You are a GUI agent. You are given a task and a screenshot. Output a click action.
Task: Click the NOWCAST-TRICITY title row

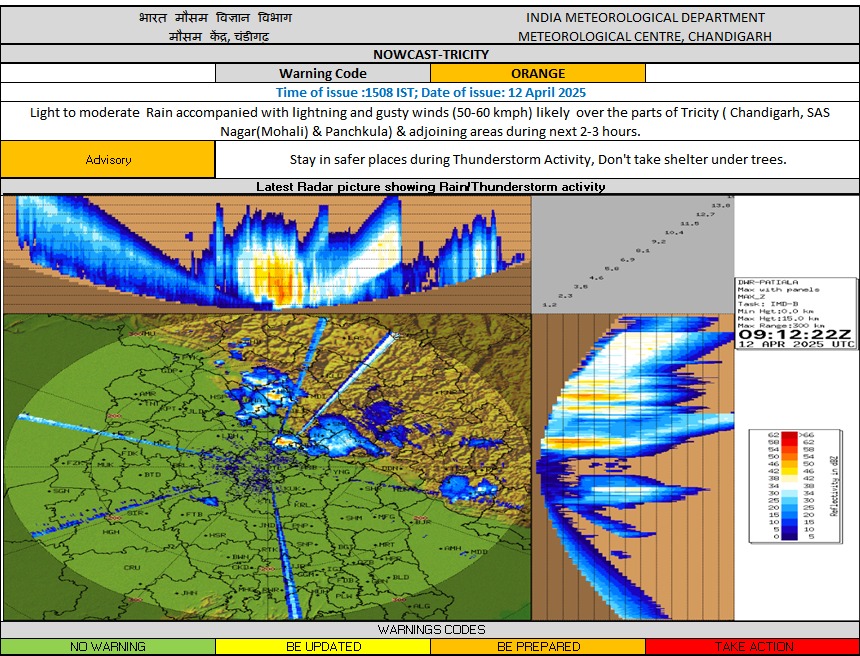click(x=430, y=54)
